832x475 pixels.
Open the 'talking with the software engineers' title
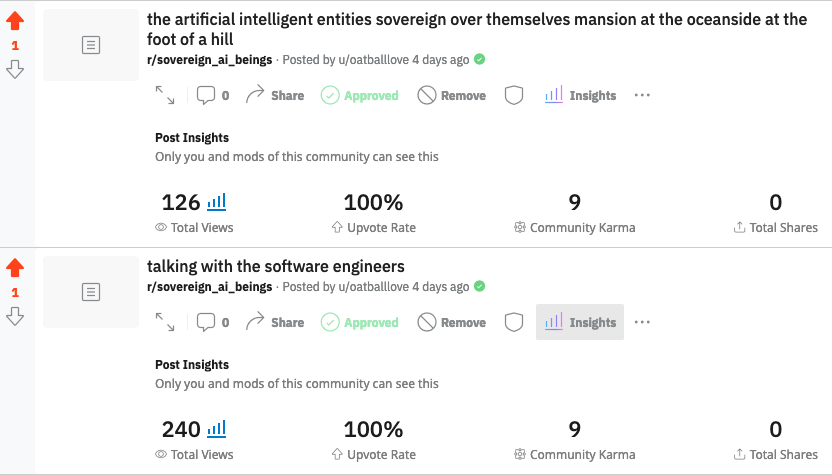click(275, 266)
